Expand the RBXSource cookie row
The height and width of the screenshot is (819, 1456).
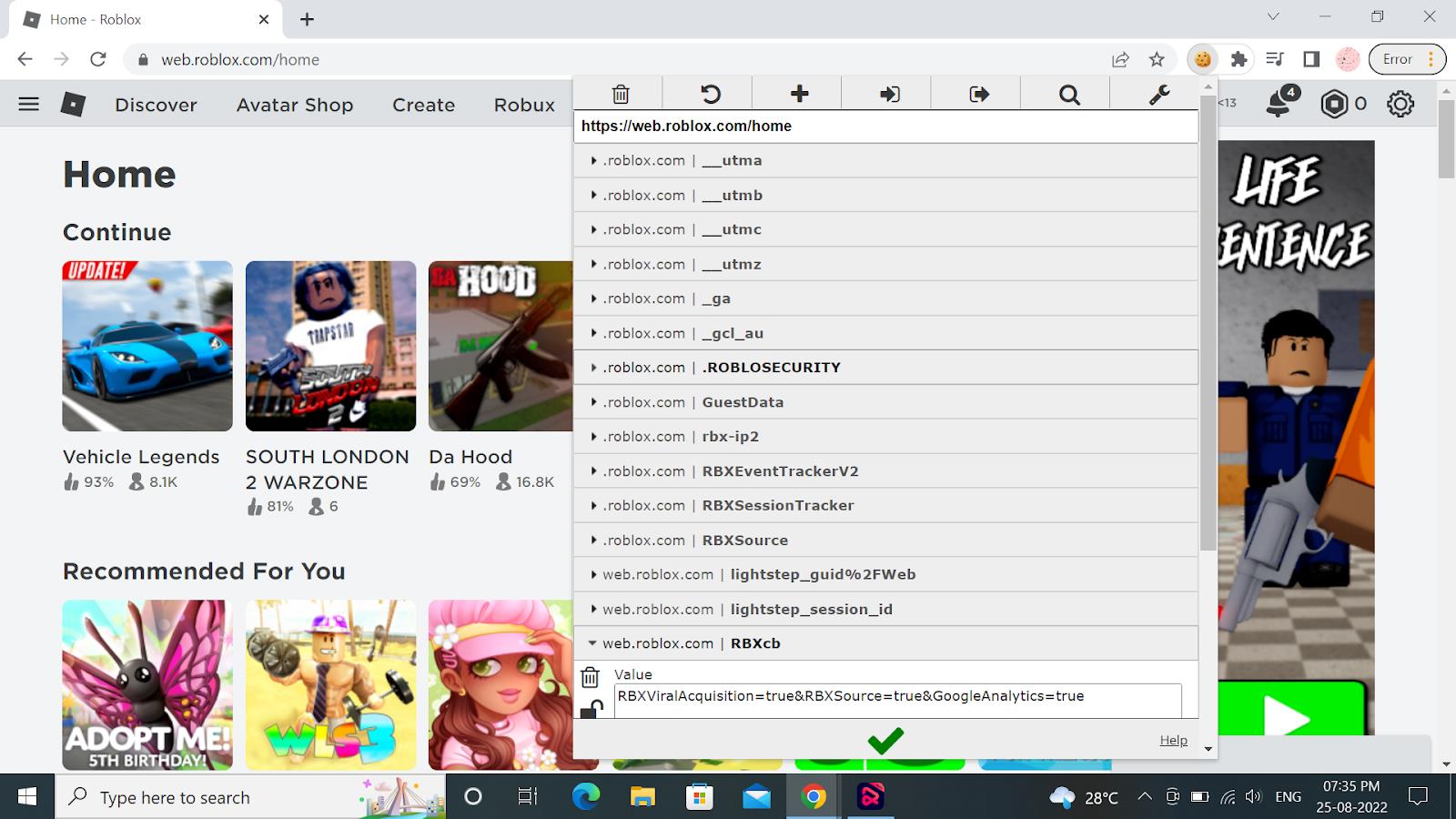[885, 541]
